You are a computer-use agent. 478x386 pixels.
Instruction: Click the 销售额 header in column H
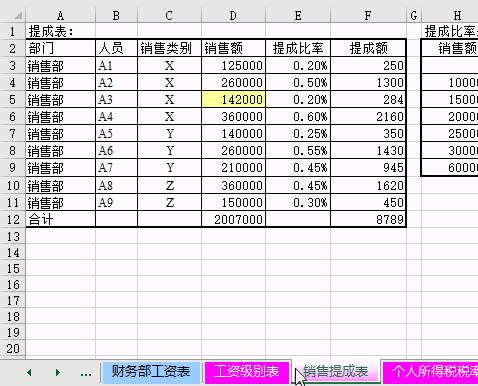[450, 48]
